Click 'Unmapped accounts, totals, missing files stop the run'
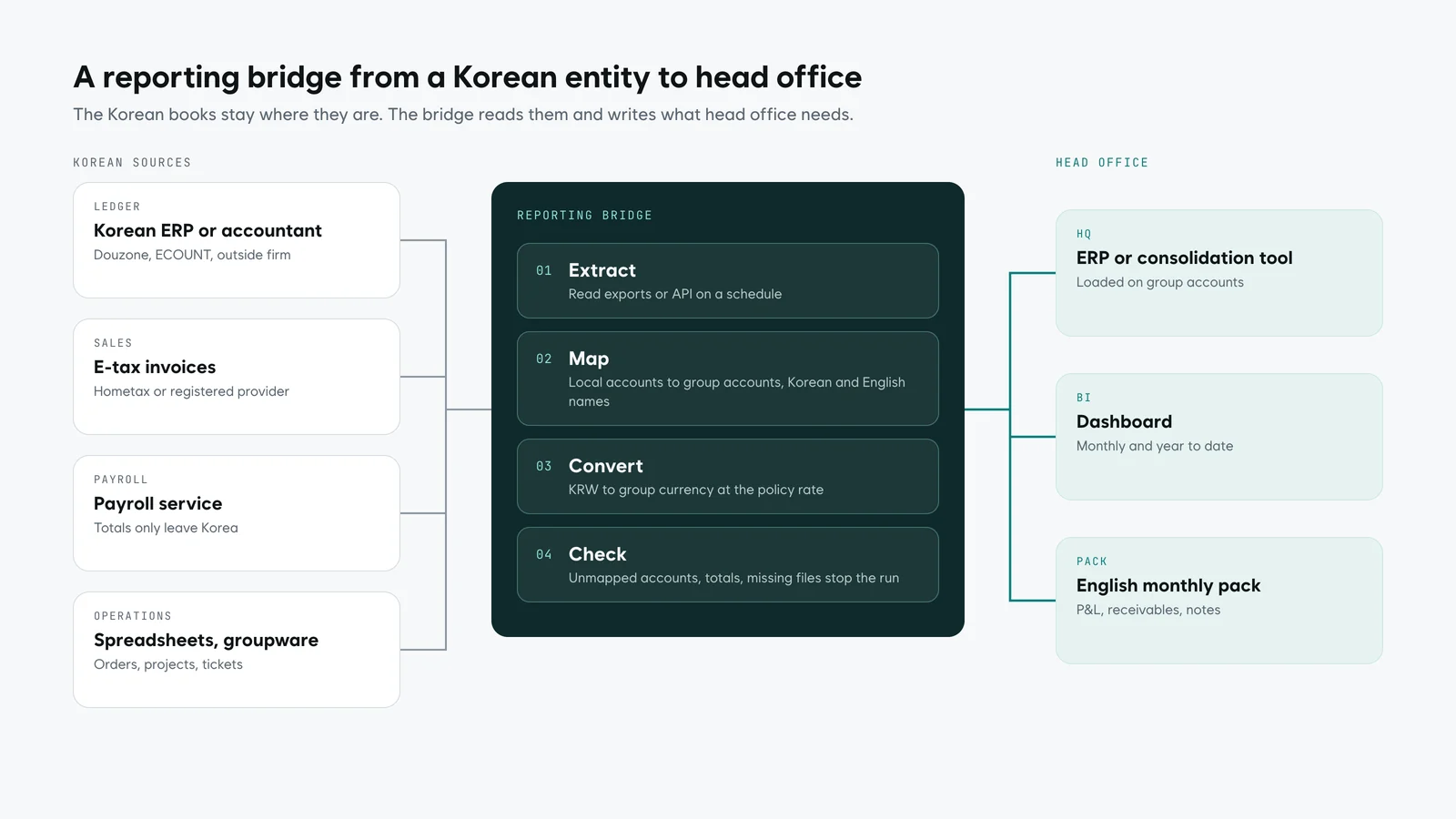Image resolution: width=1456 pixels, height=819 pixels. click(x=733, y=578)
